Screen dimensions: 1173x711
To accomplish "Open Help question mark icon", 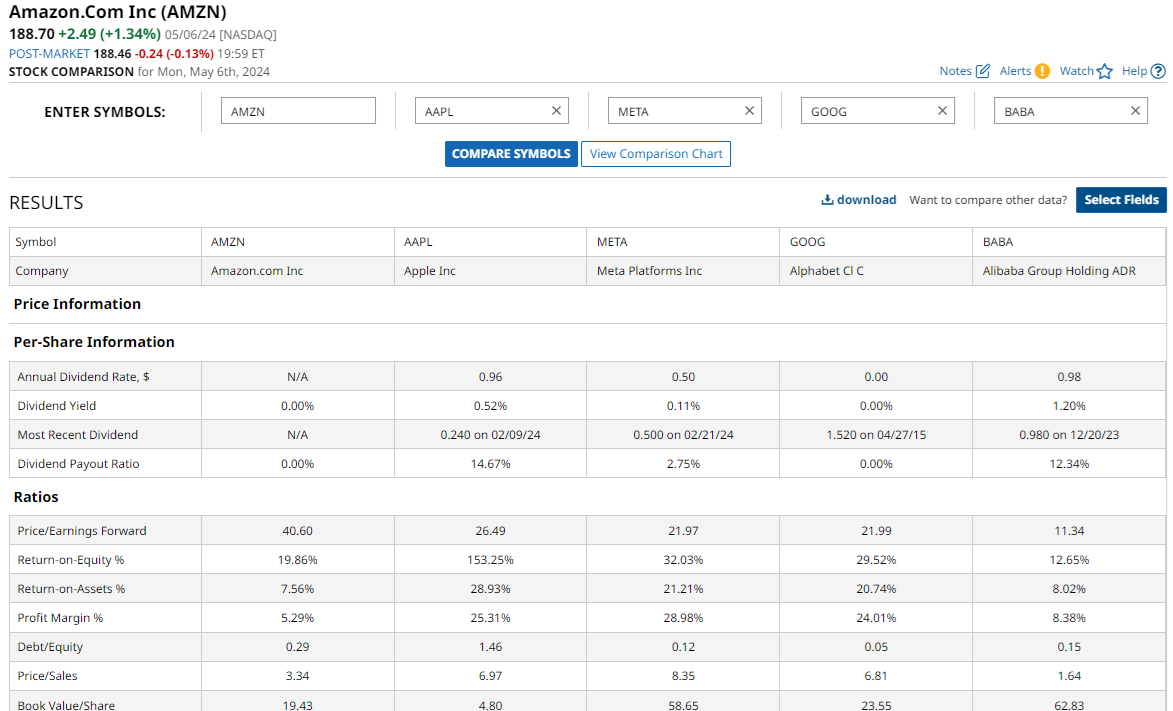I will (1158, 71).
